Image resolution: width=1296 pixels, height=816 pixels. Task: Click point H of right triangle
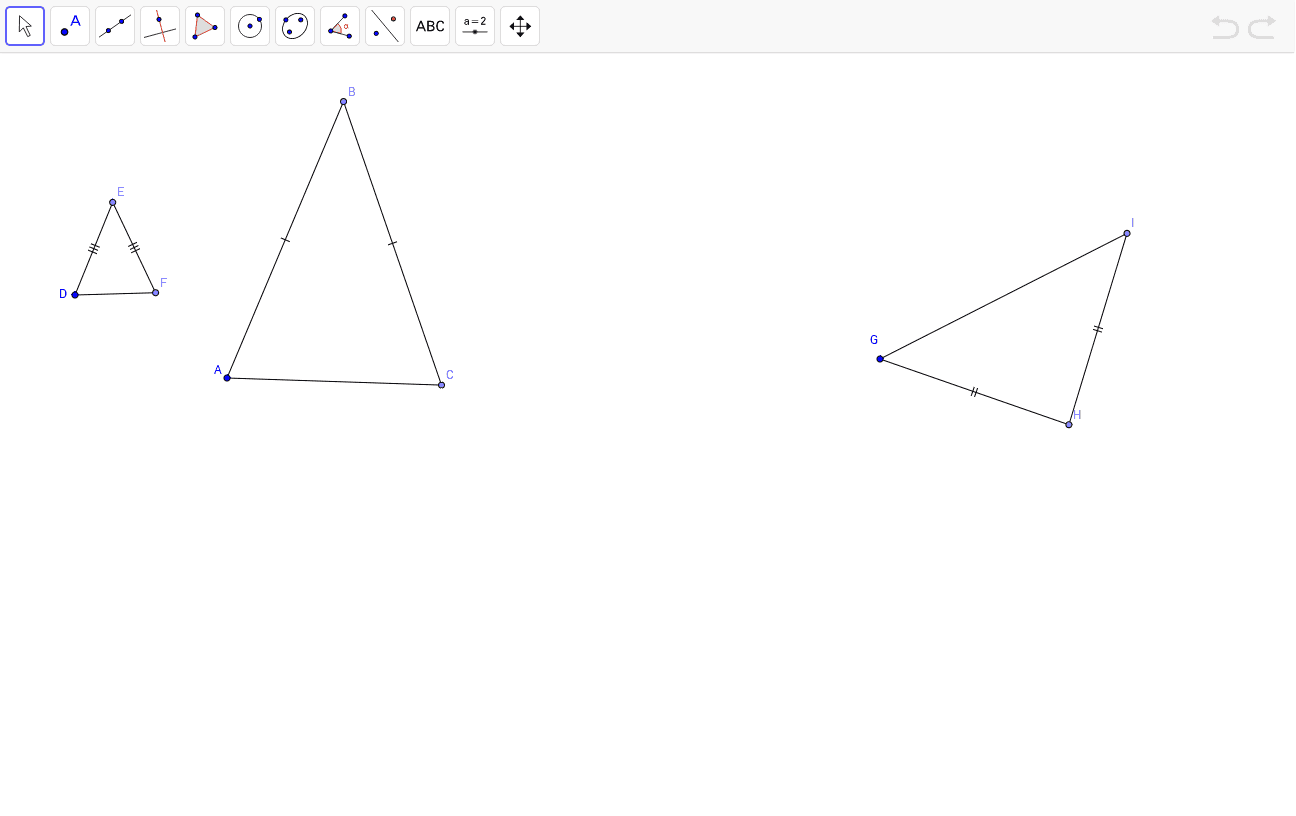(1069, 425)
